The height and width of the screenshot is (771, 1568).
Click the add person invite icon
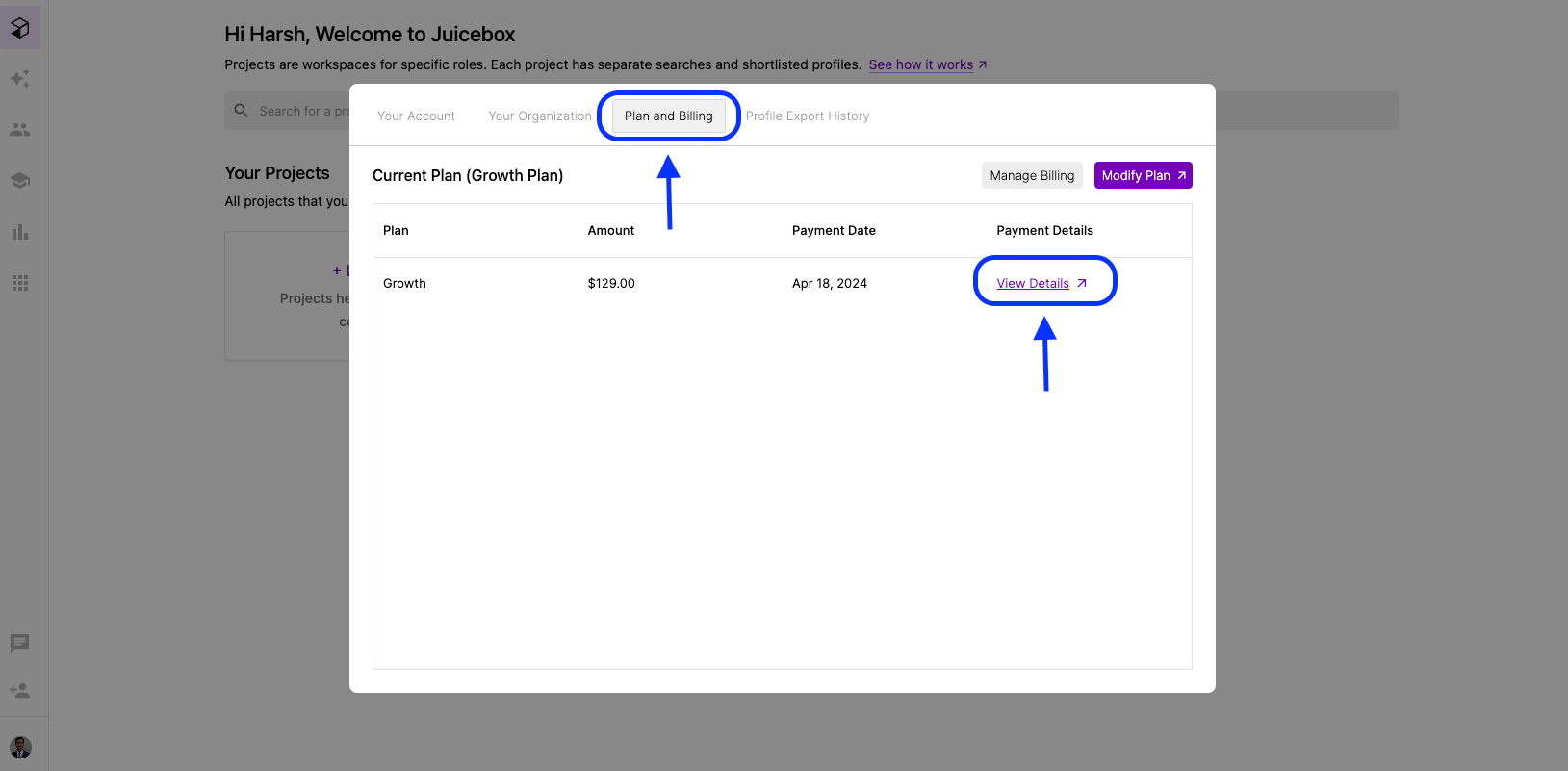coord(20,691)
